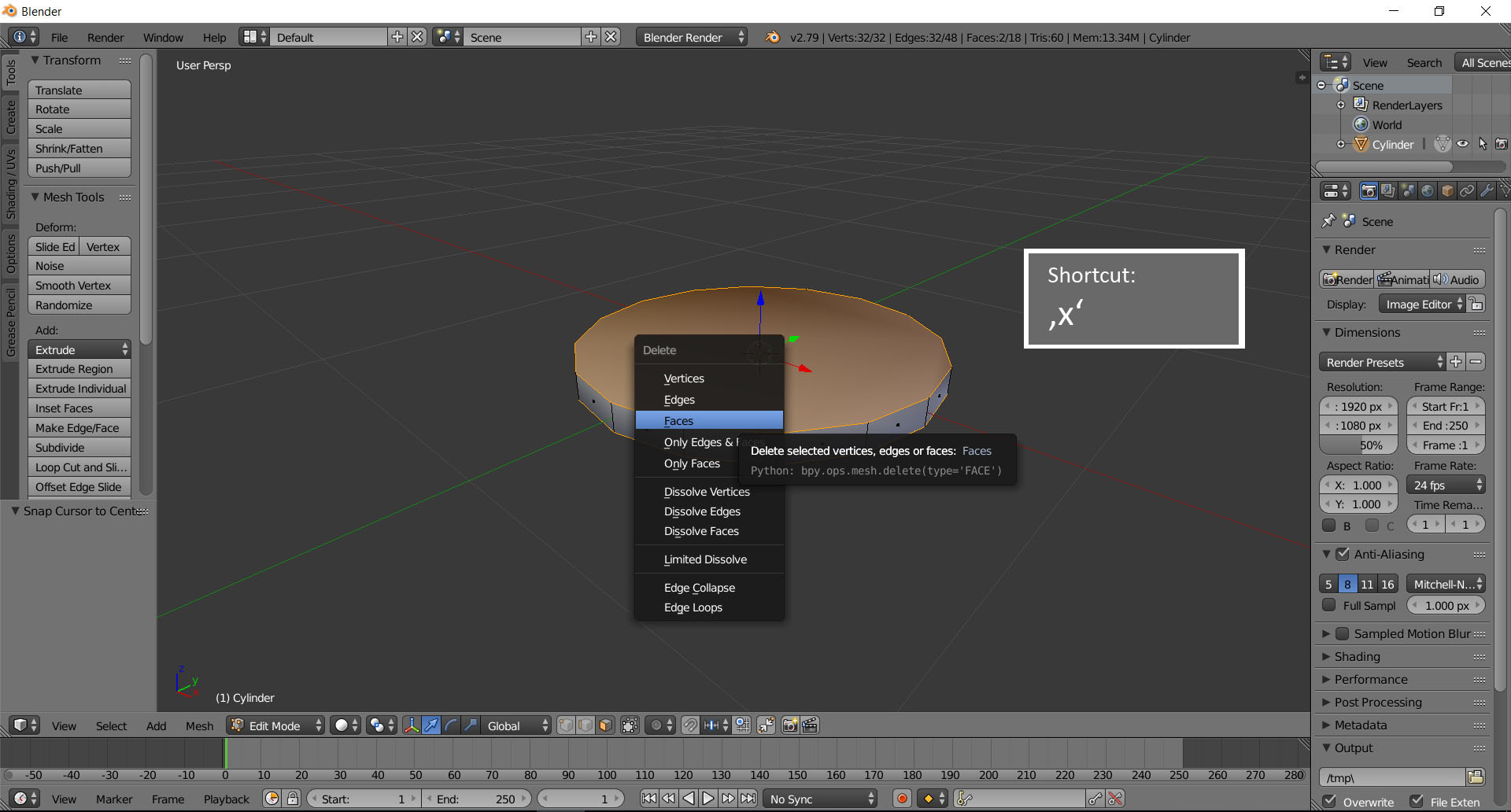The width and height of the screenshot is (1511, 812).
Task: Toggle timeline preview range clock icon
Action: pos(272,799)
